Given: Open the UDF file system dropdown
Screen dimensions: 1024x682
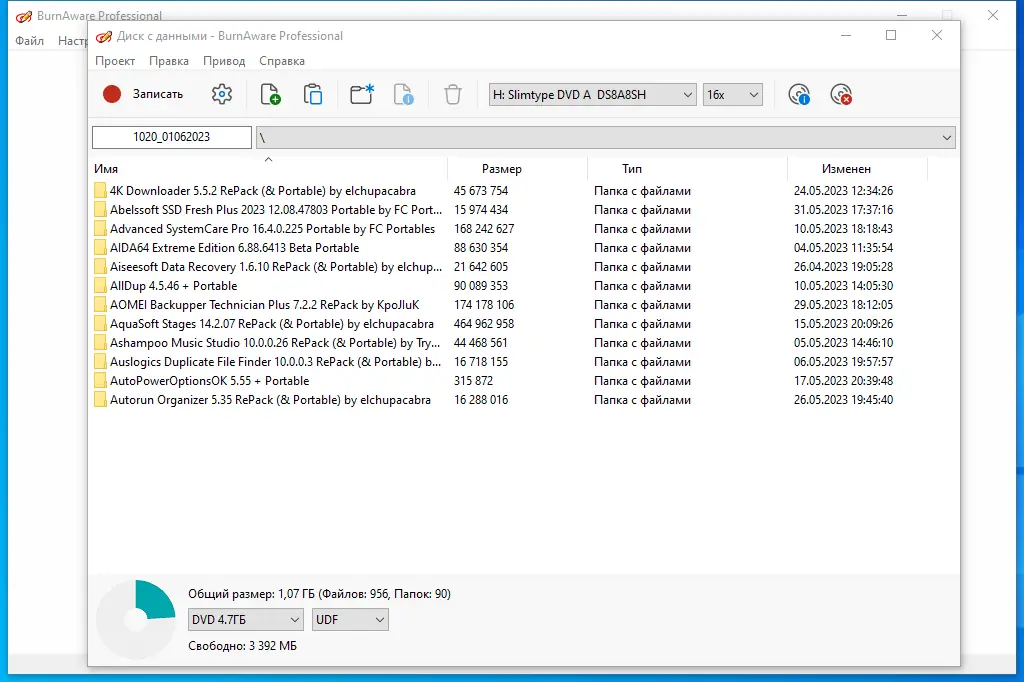Looking at the screenshot, I should point(350,619).
